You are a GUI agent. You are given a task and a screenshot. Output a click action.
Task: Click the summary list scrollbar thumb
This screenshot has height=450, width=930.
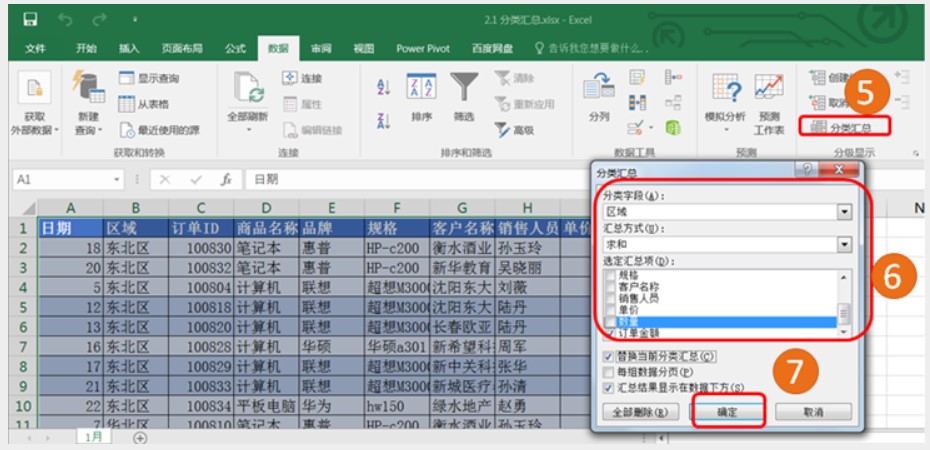pos(843,312)
